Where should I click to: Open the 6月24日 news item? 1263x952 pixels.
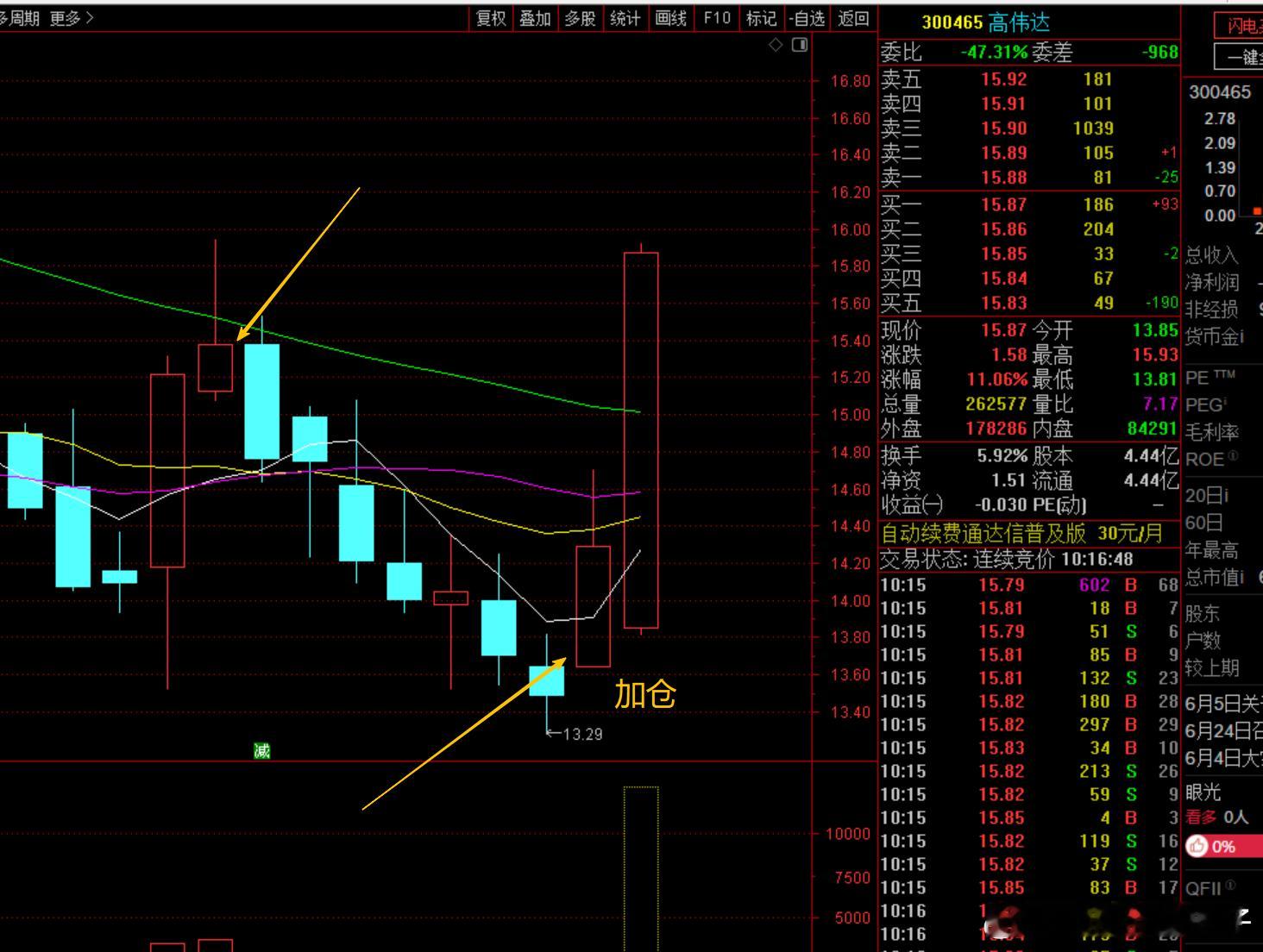point(1223,730)
